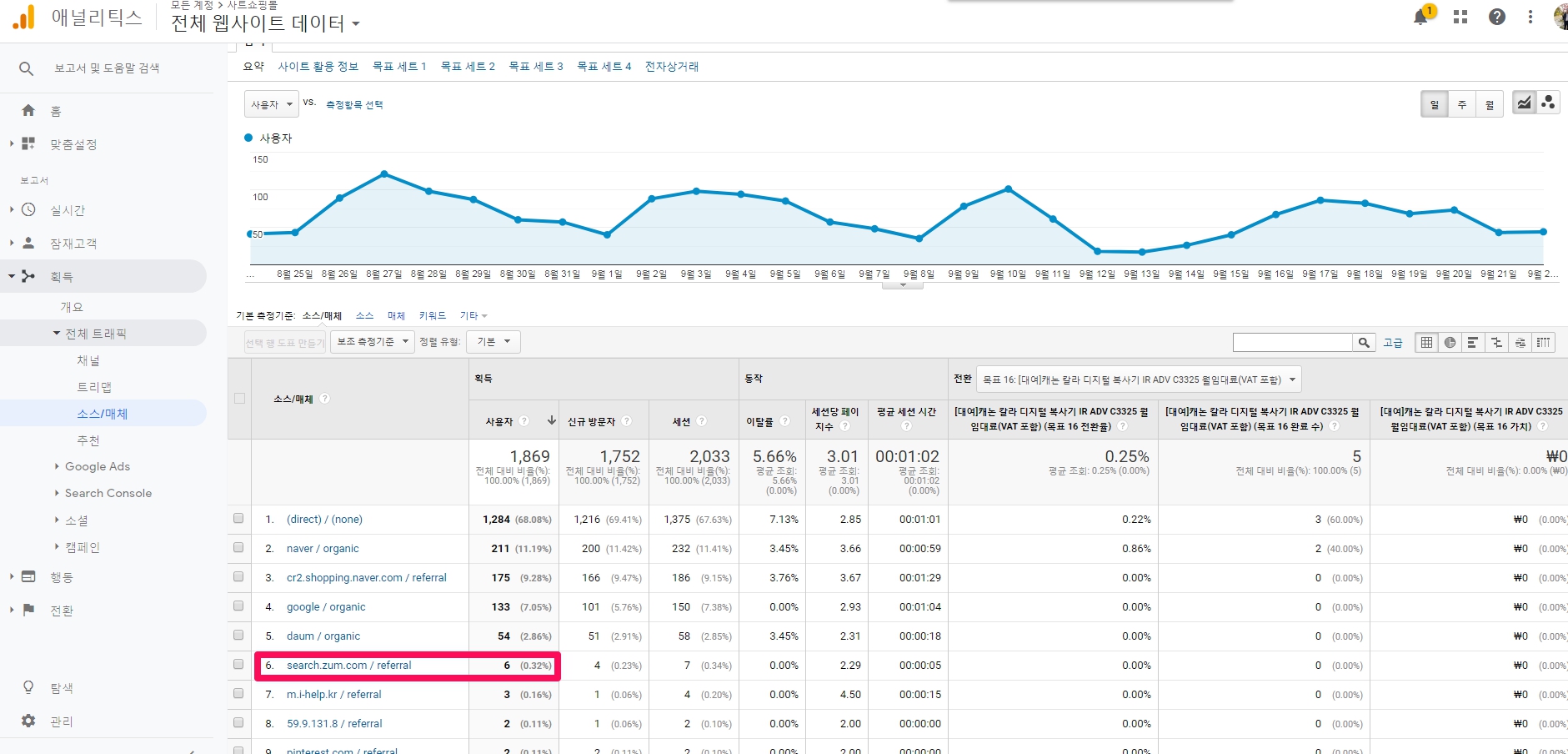Screen dimensions: 1568x754
Task: Open the notifications bell icon
Action: (x=1420, y=18)
